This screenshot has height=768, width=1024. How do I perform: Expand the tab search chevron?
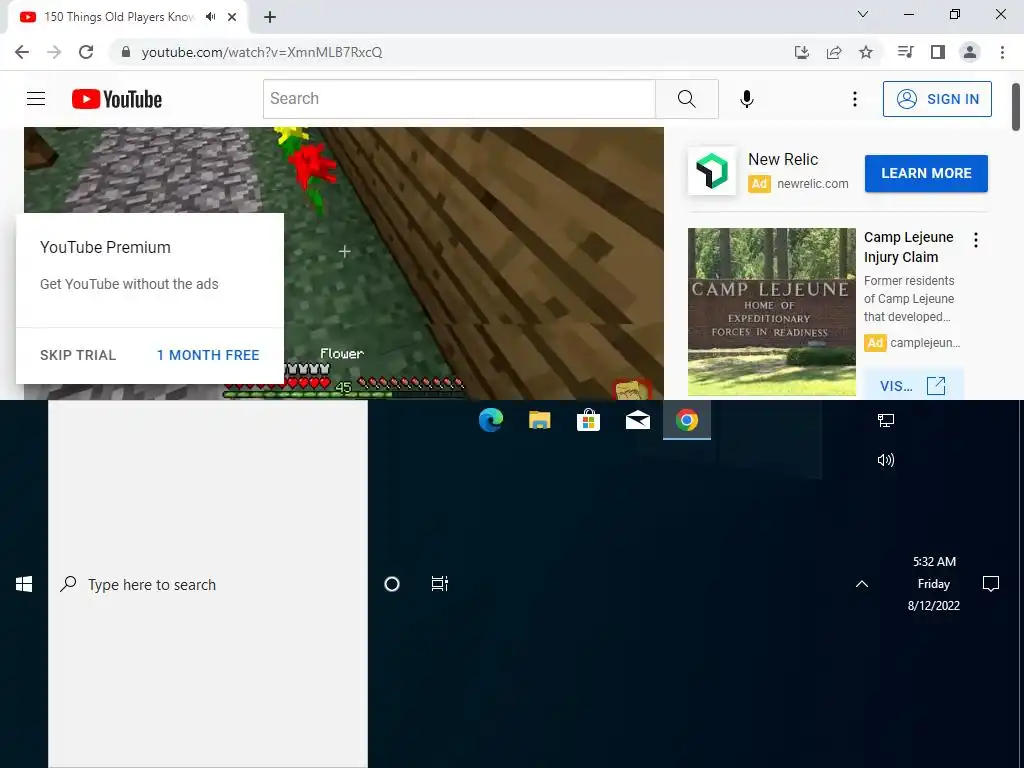point(863,14)
